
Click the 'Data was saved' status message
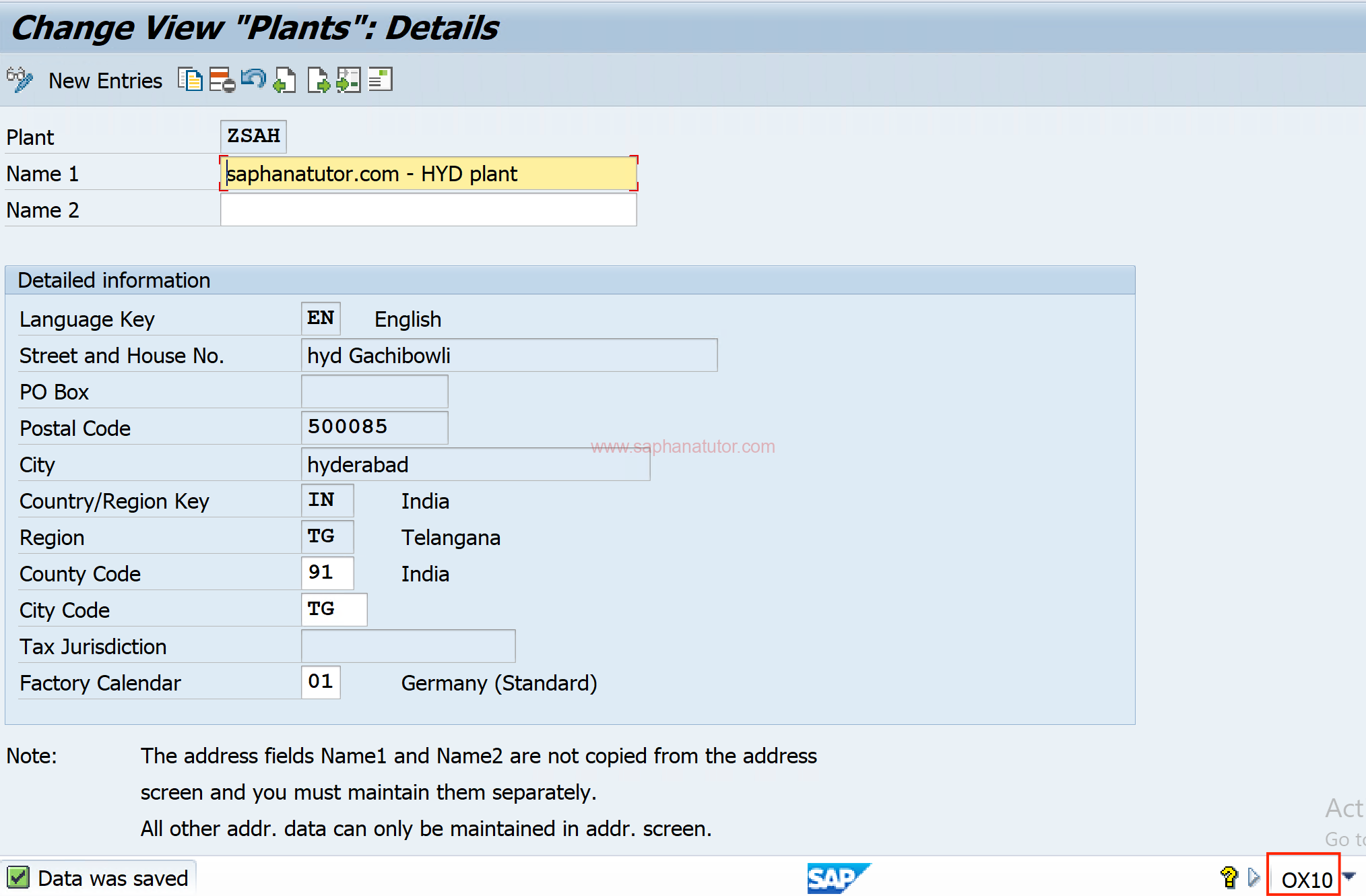click(x=112, y=878)
